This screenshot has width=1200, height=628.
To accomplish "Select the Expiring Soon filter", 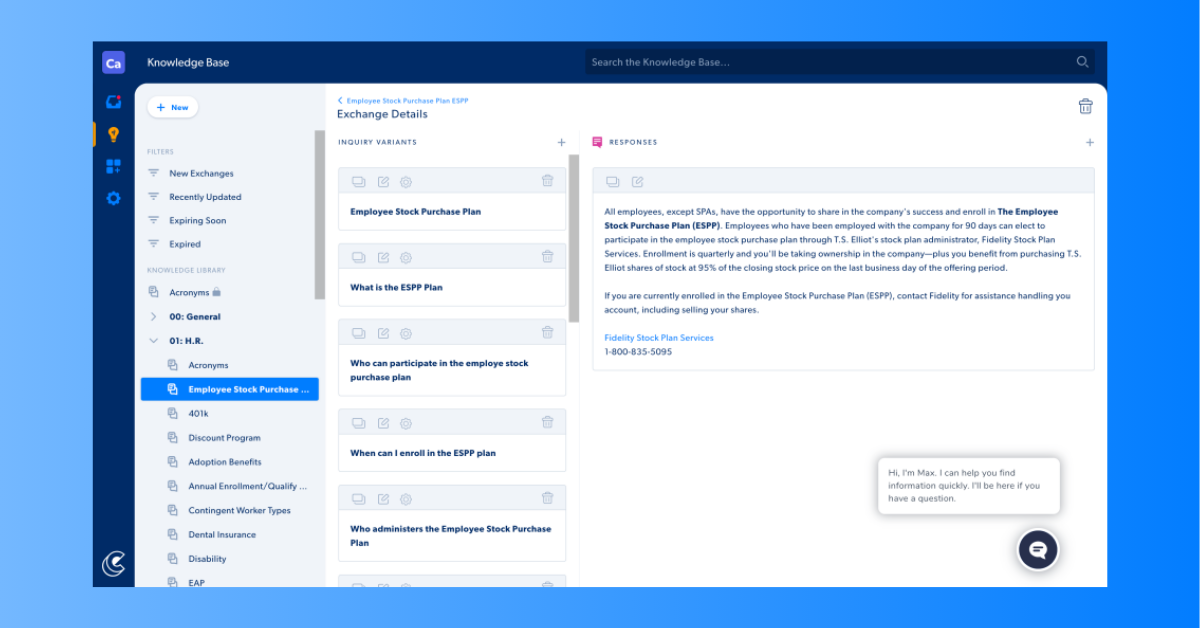I will point(197,221).
